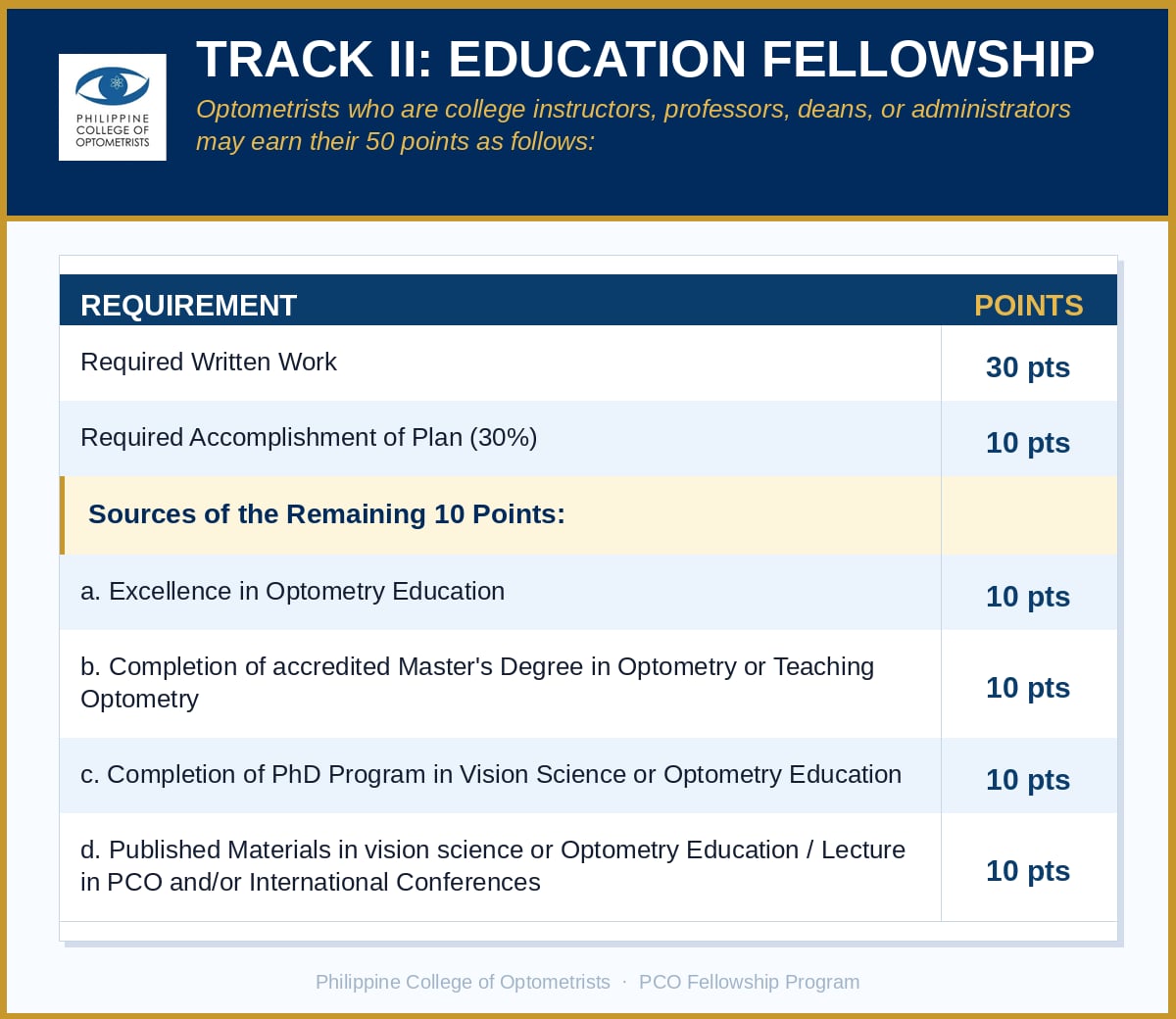Screen dimensions: 1176x1019
Task: Click the Track II: Education Fellowship title
Action: click(x=645, y=60)
